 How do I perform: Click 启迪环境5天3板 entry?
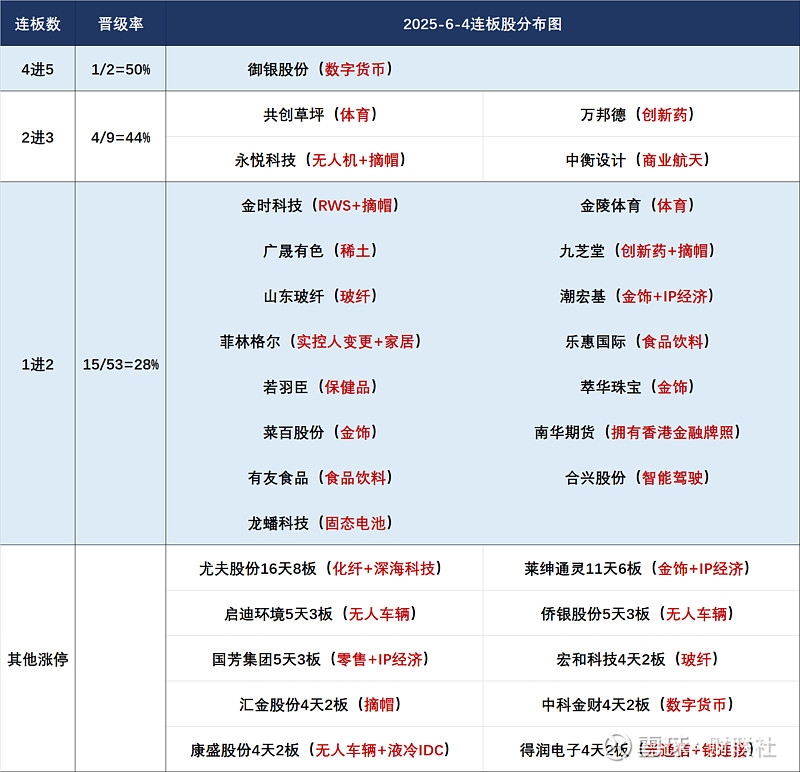pyautogui.click(x=320, y=614)
